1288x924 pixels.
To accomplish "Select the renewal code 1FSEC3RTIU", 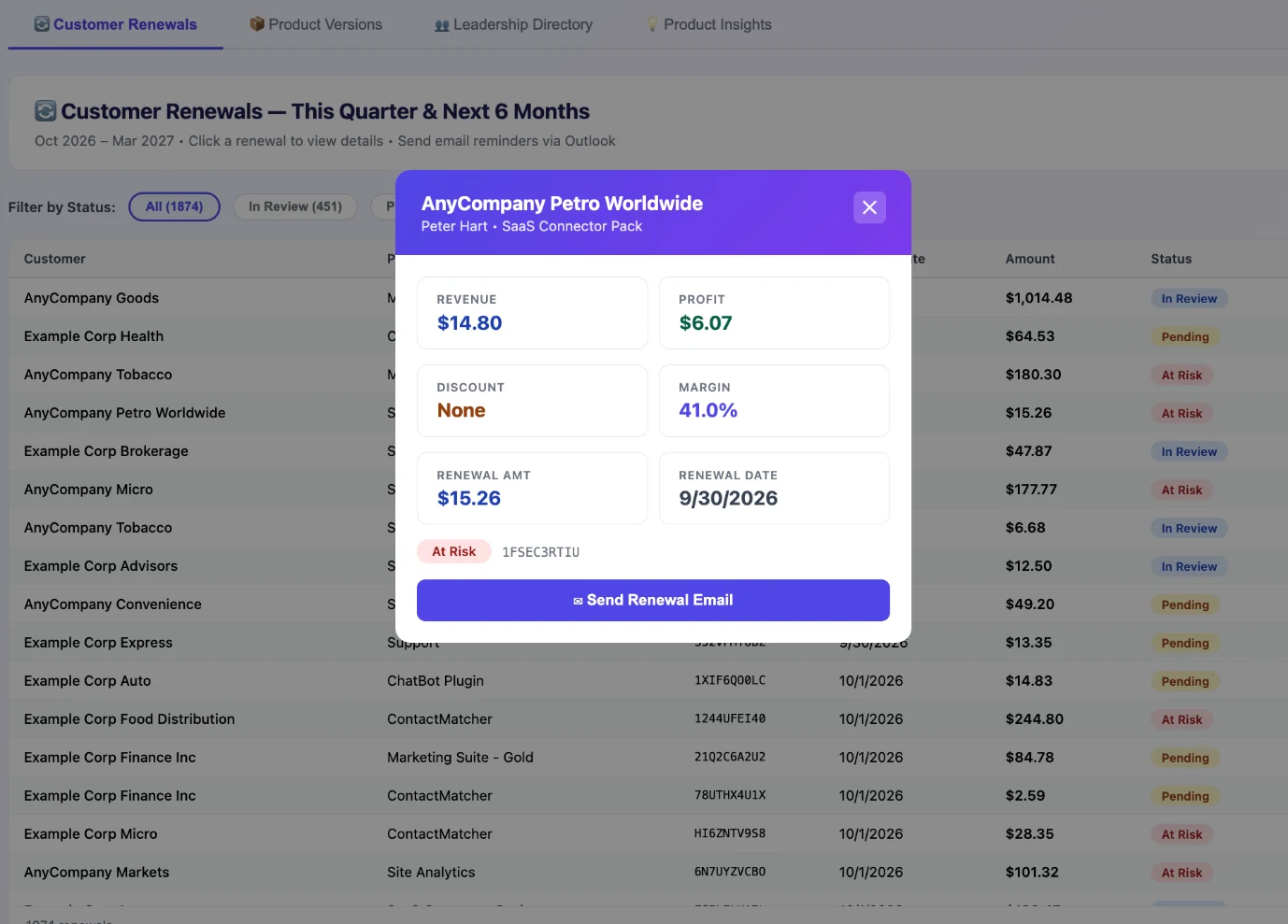I will (x=541, y=552).
